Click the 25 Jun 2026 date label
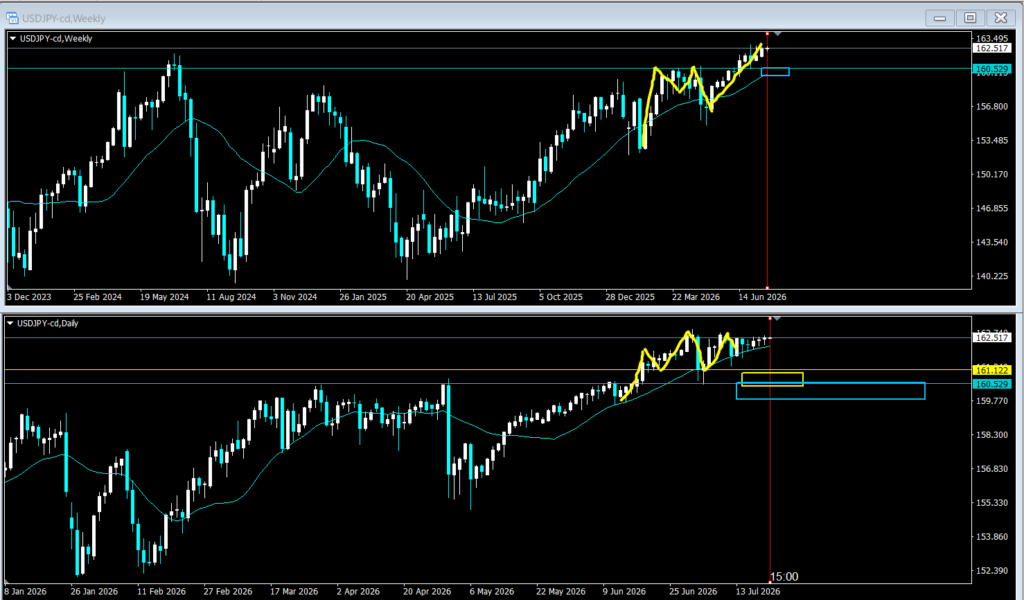 (692, 592)
